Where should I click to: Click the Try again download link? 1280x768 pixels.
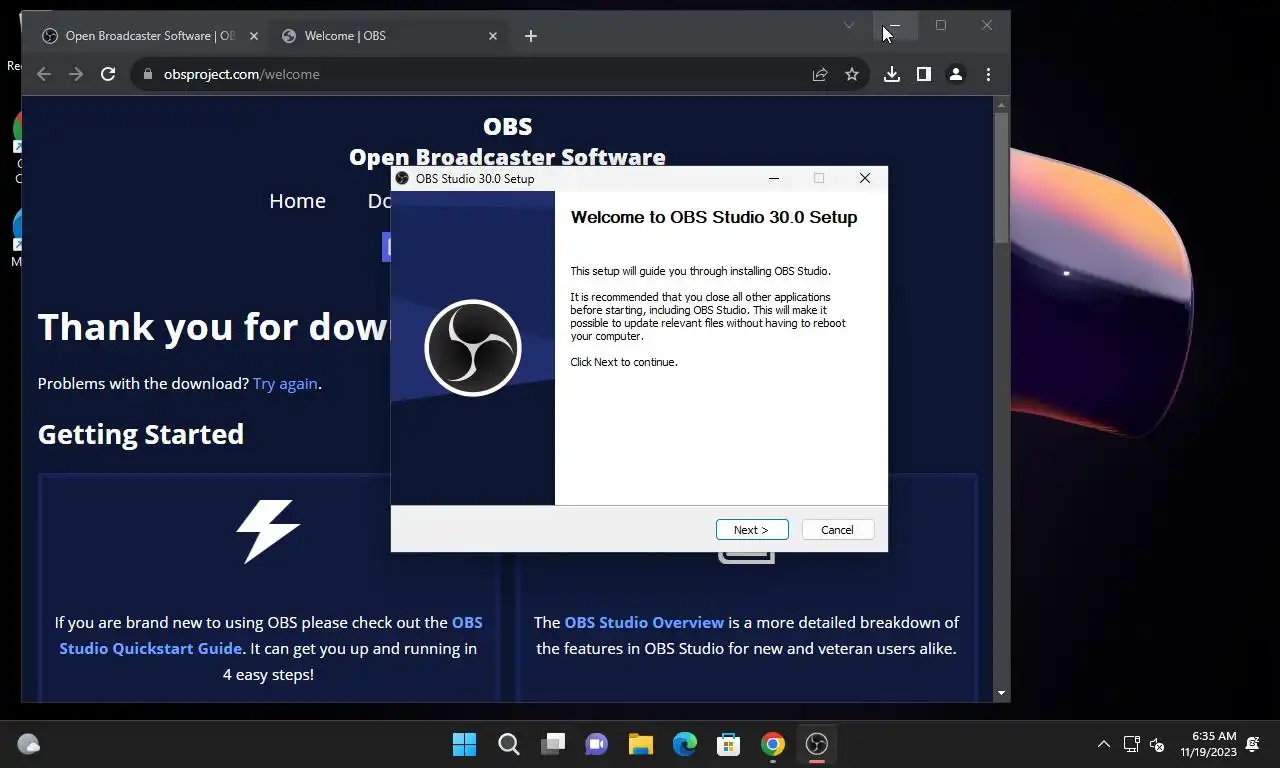pyautogui.click(x=285, y=383)
